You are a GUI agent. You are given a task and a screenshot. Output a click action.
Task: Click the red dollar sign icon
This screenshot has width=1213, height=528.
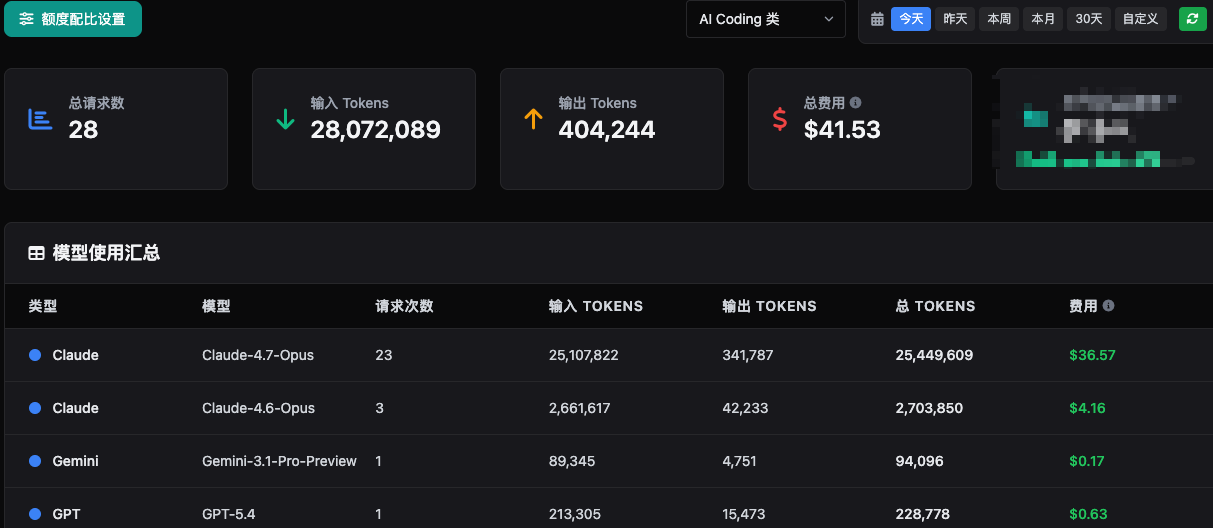tap(780, 119)
